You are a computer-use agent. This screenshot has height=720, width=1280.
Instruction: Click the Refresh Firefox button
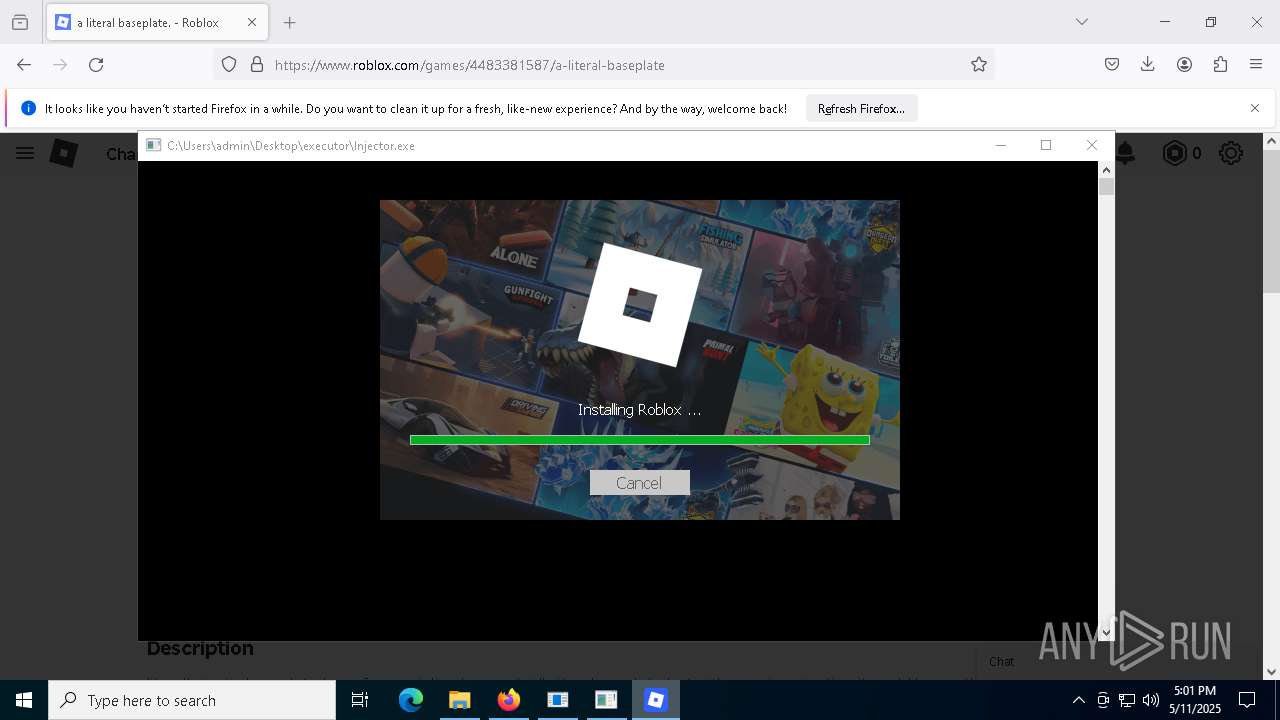pos(861,108)
